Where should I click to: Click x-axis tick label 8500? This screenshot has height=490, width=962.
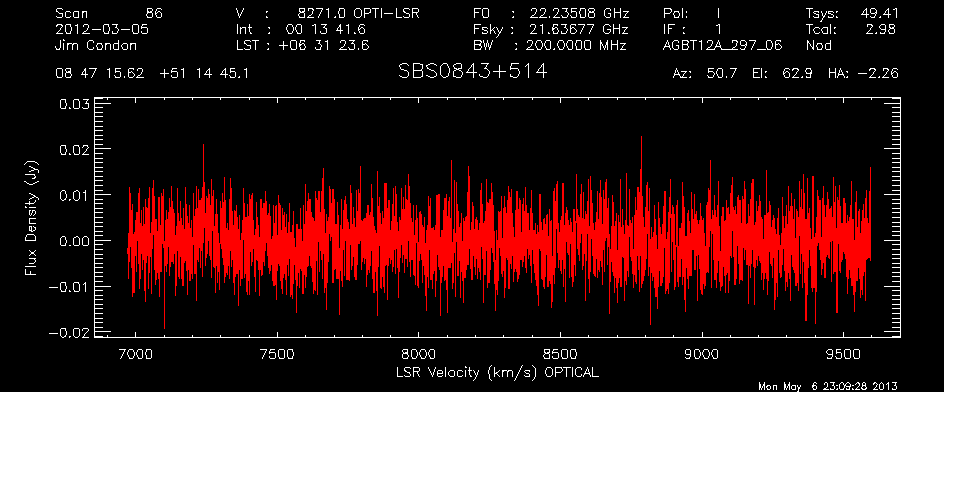(x=560, y=354)
